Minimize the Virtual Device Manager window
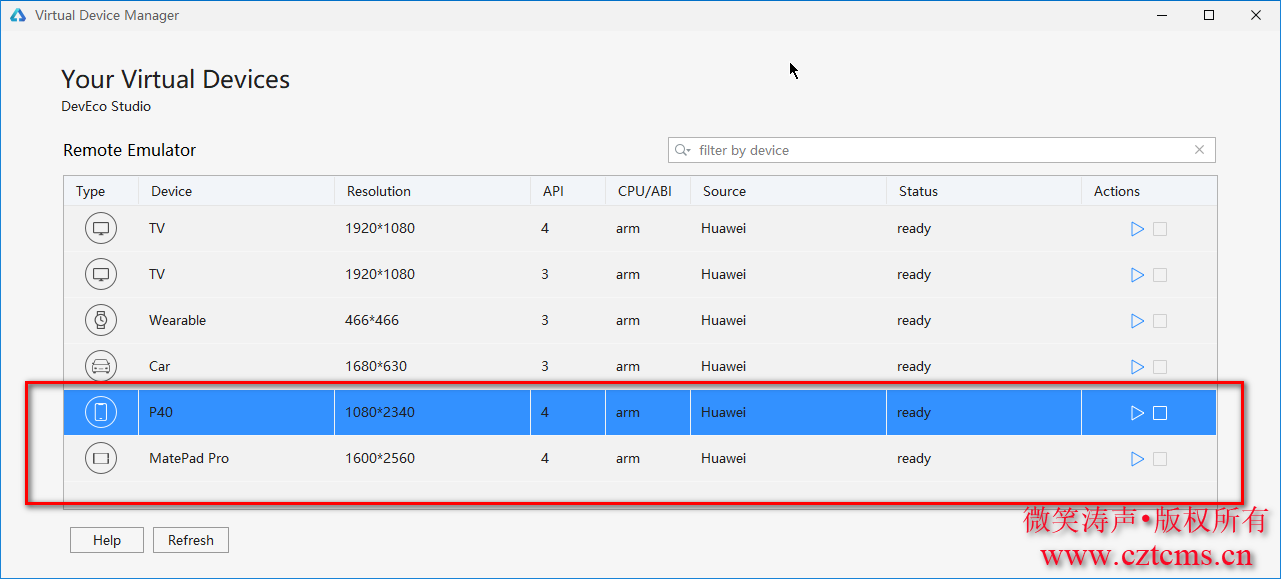 1163,15
